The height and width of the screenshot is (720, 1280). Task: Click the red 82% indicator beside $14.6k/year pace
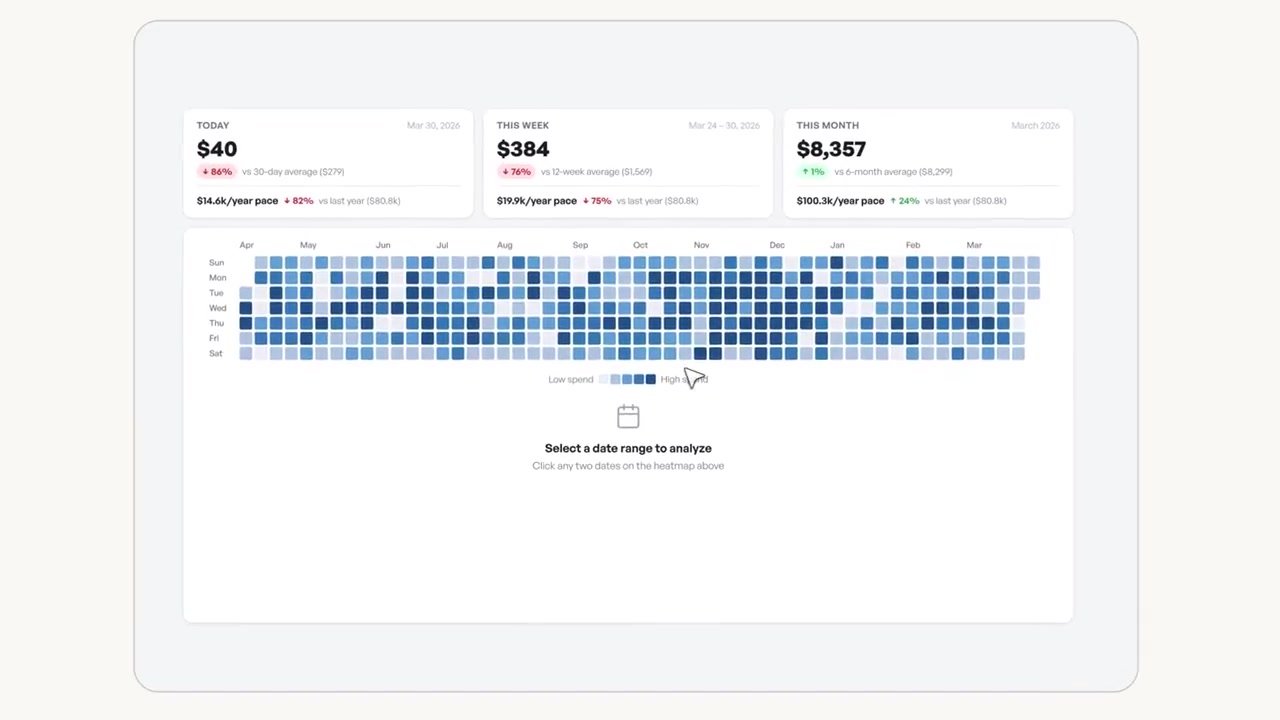(299, 201)
